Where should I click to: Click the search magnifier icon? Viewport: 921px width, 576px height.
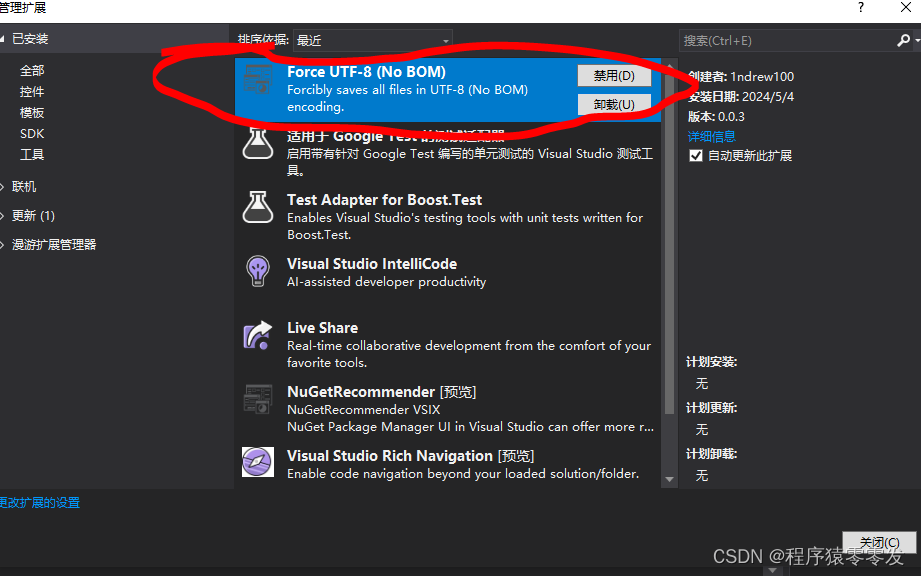pyautogui.click(x=903, y=41)
